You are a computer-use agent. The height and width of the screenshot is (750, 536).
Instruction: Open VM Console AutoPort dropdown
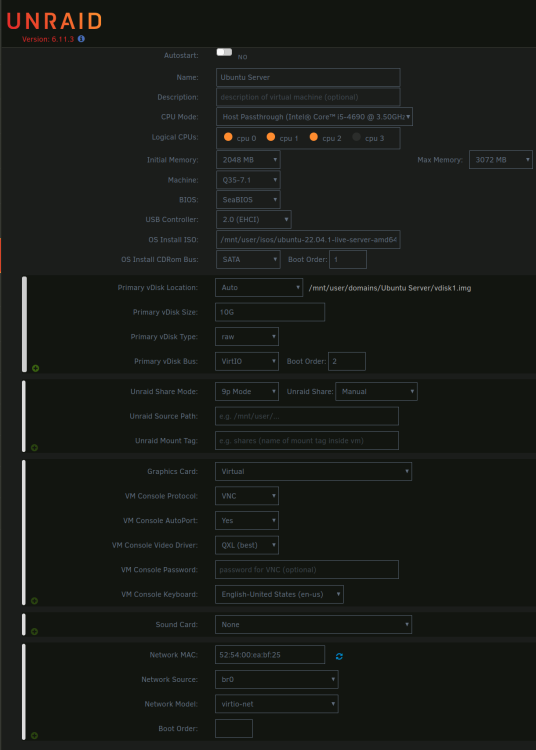click(247, 520)
